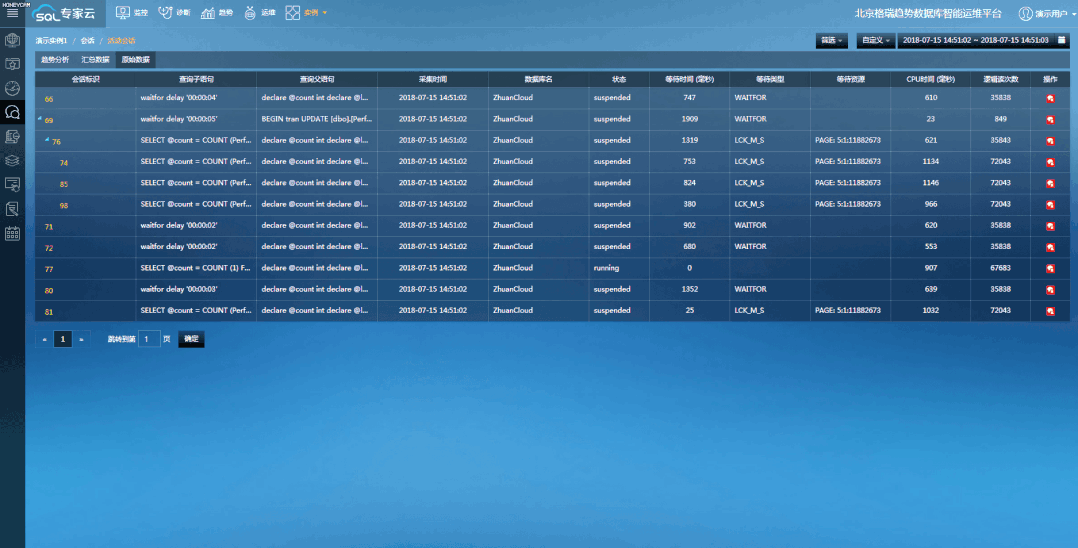The width and height of the screenshot is (1078, 548).
Task: Open the 诊断 diagnosis menu
Action: point(175,13)
